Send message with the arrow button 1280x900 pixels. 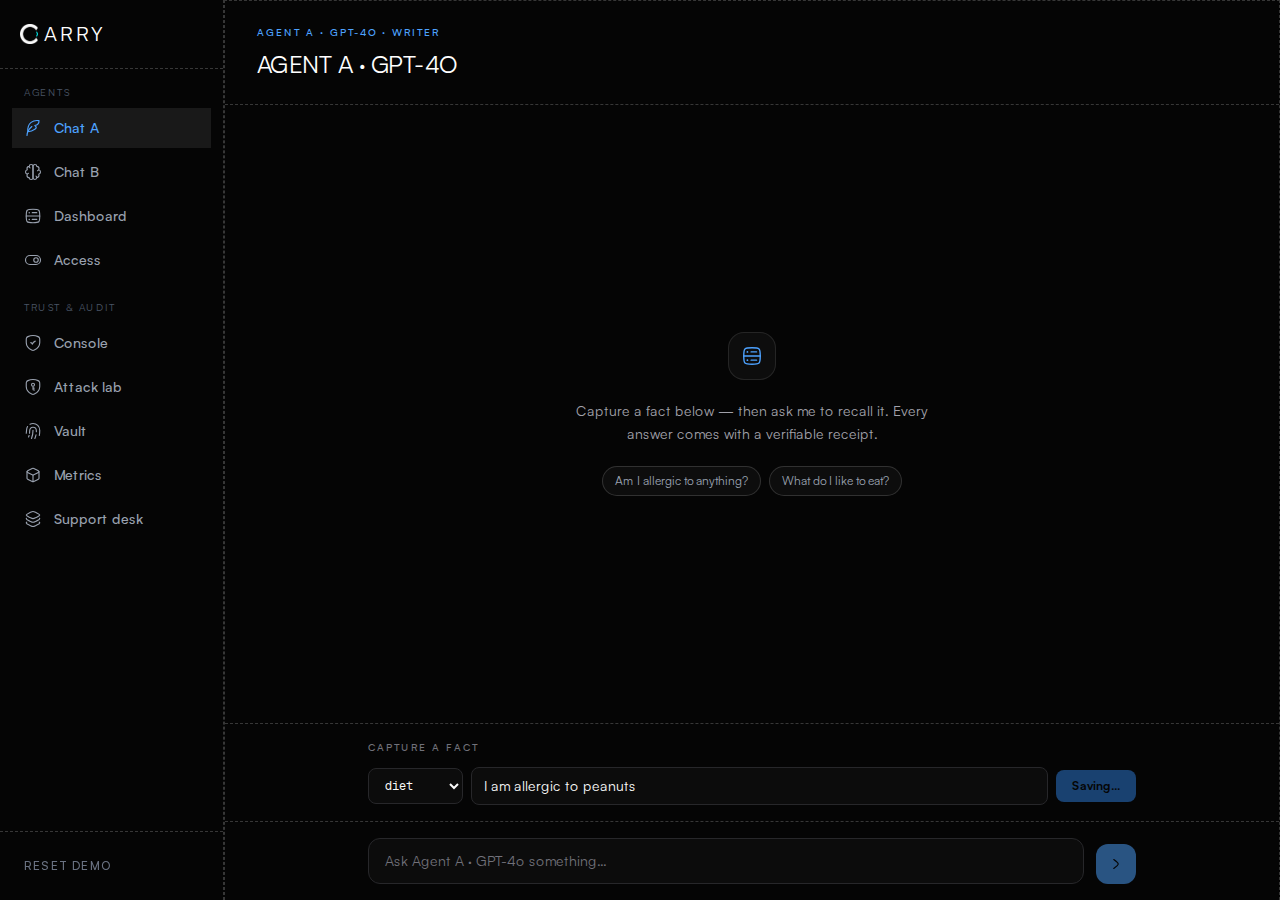(1116, 864)
